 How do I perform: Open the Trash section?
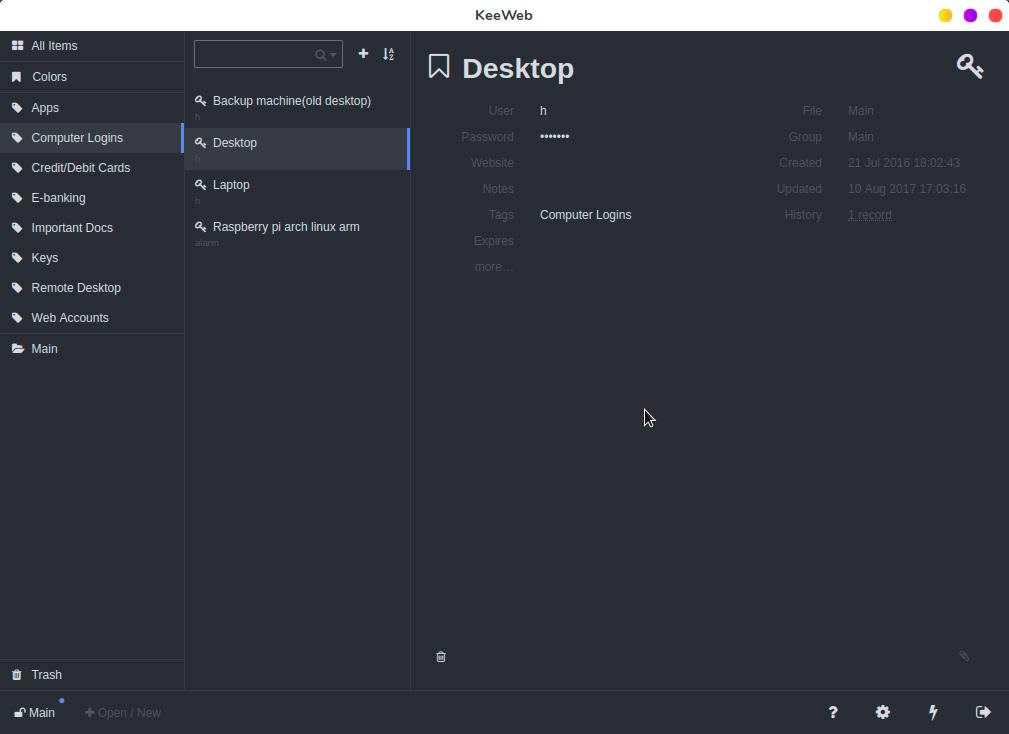46,674
